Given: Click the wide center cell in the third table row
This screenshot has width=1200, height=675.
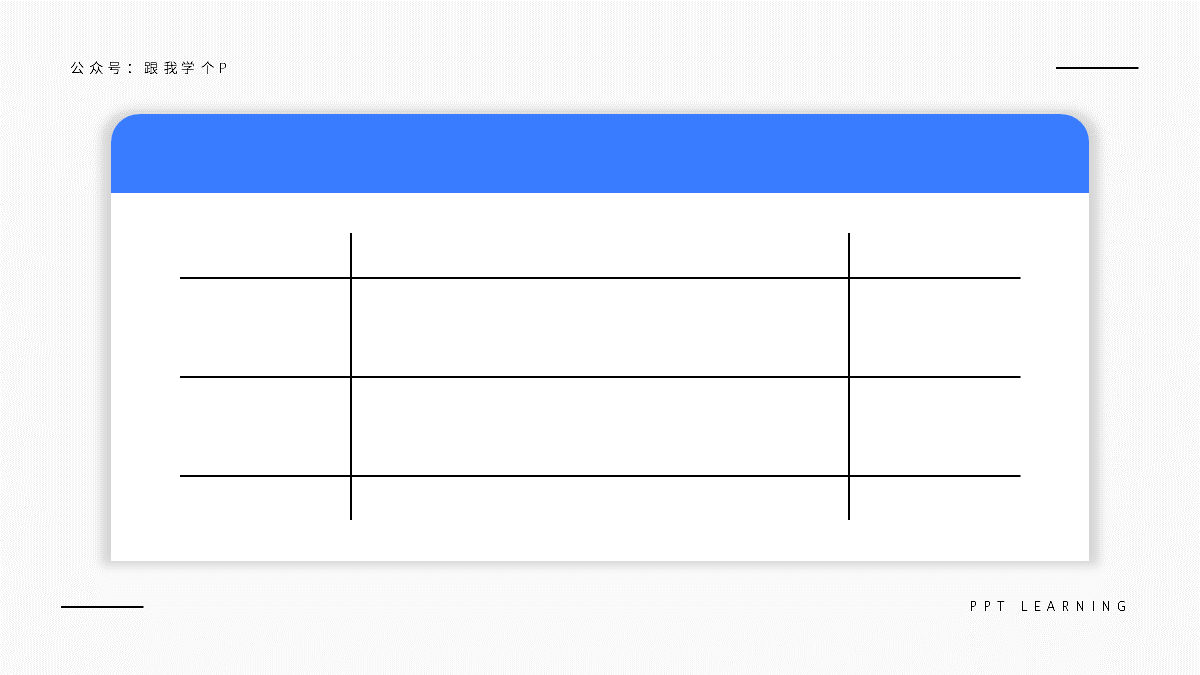Looking at the screenshot, I should pyautogui.click(x=600, y=426).
